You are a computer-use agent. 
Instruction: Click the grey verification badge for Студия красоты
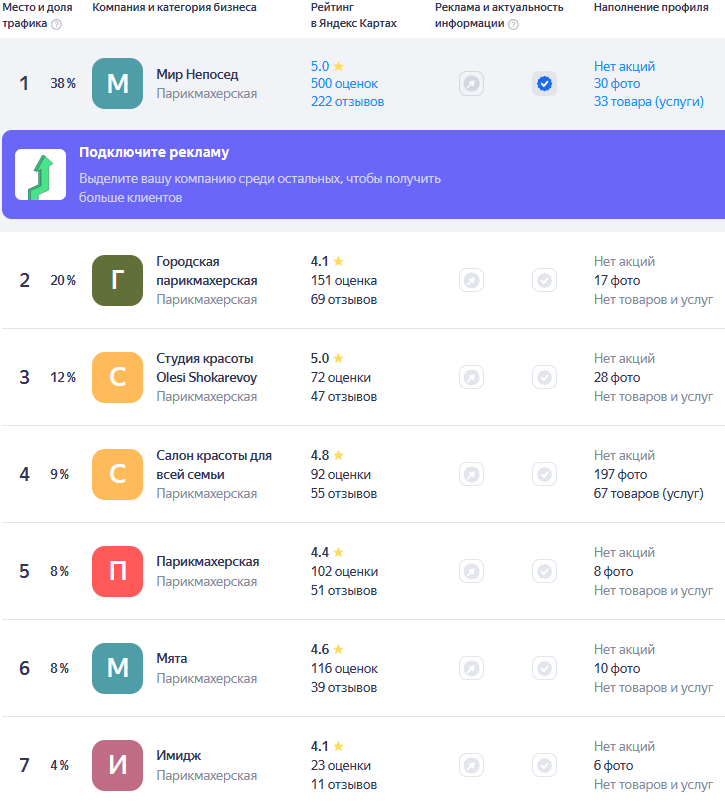coord(544,378)
